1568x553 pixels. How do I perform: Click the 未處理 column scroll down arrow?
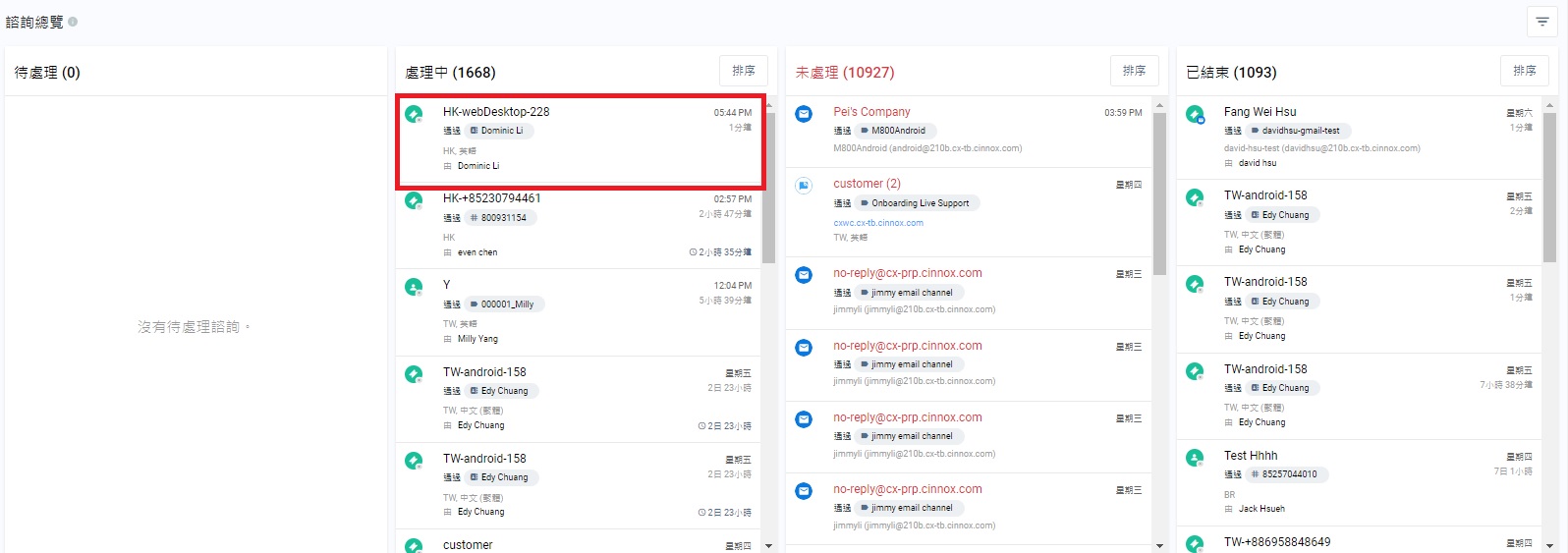1159,545
